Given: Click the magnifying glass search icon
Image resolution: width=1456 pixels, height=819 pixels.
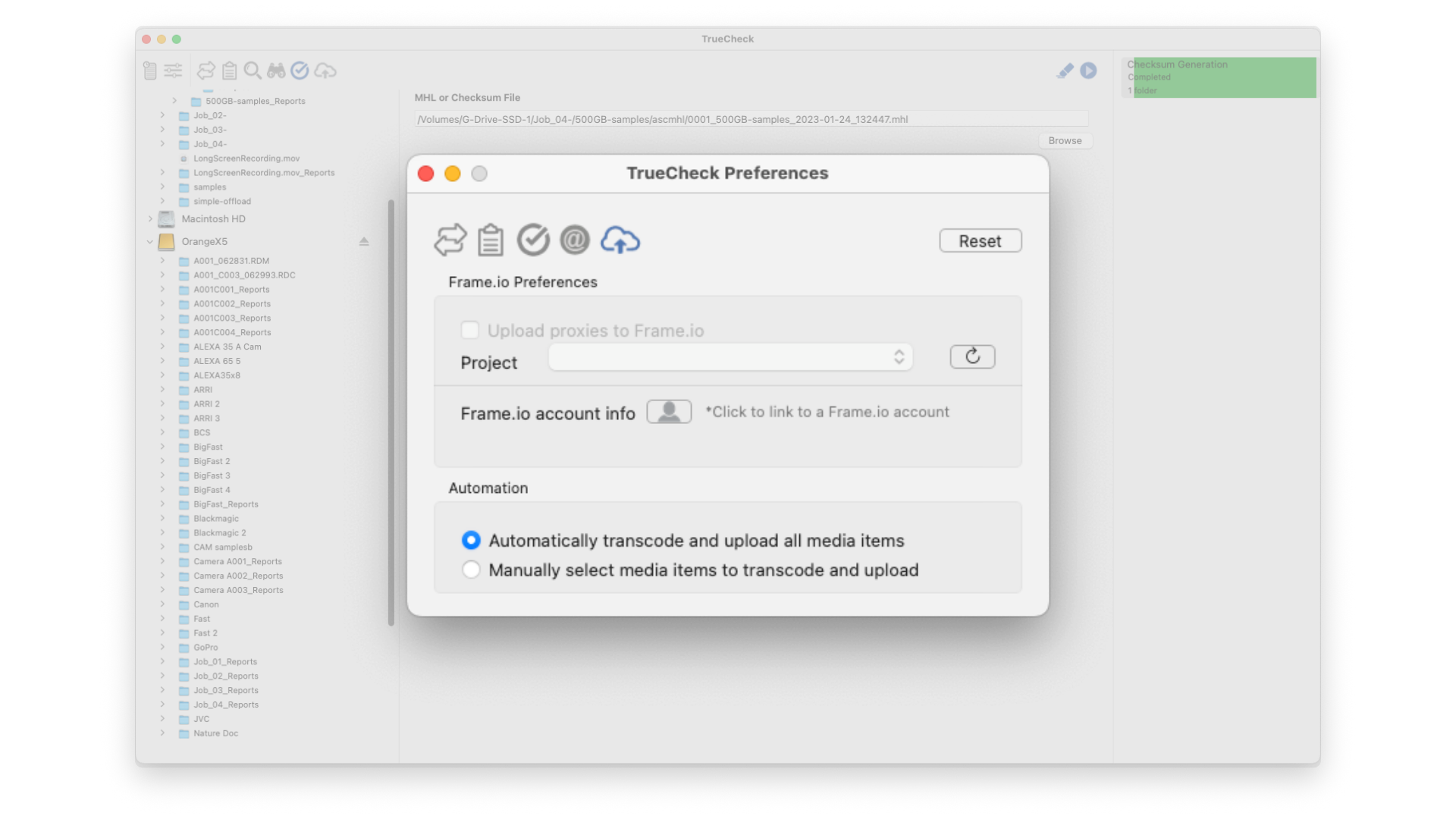Looking at the screenshot, I should click(x=253, y=71).
